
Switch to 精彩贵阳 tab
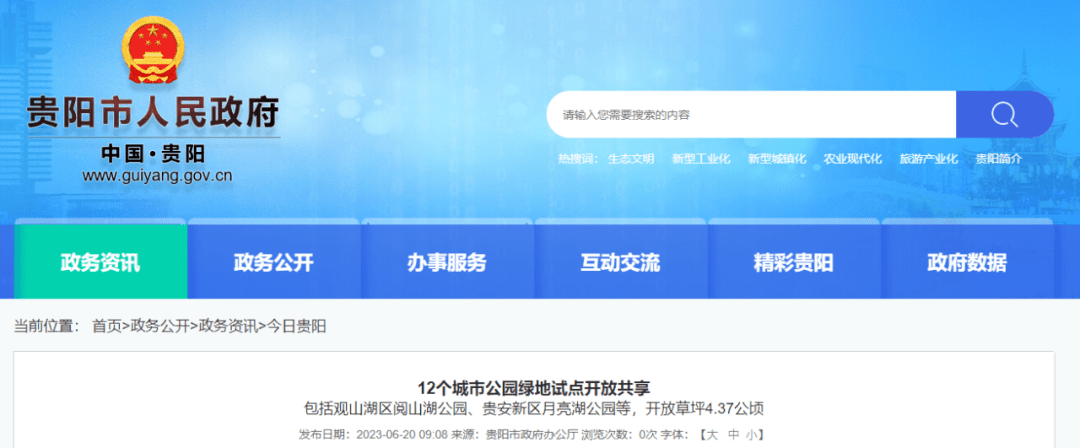[x=793, y=262]
